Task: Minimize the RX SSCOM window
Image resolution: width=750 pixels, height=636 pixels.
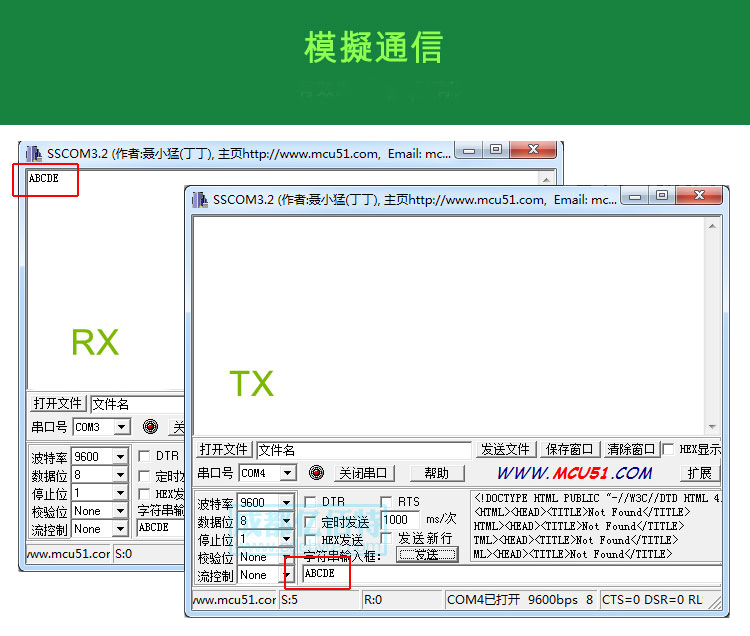Action: 469,150
